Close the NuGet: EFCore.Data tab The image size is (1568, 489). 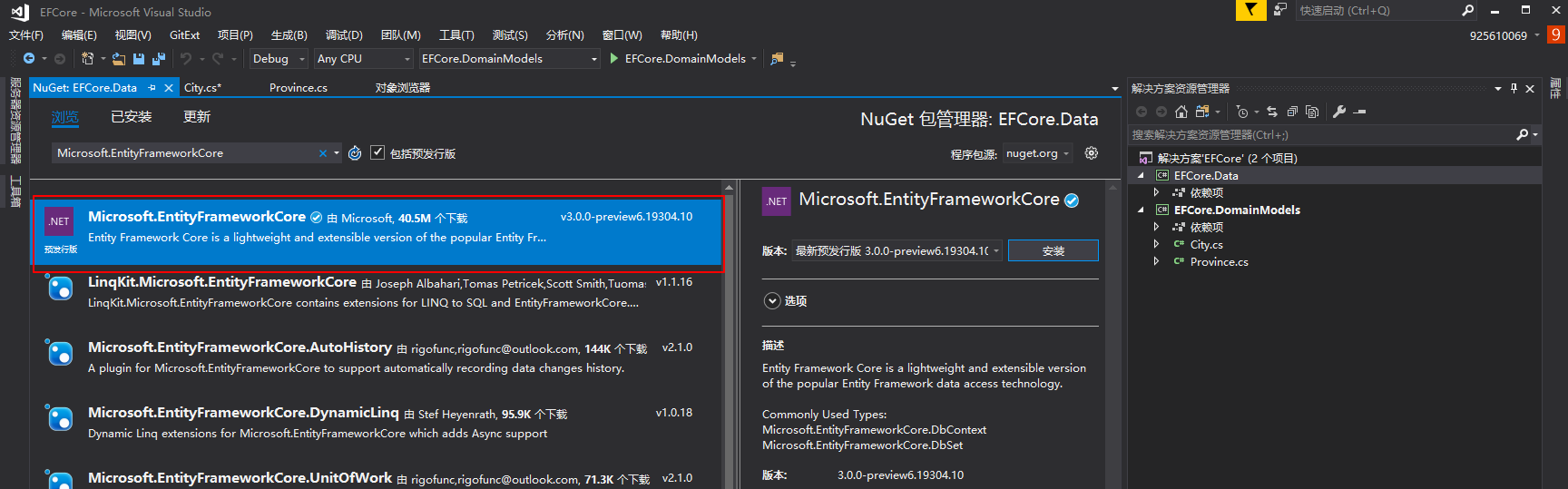tap(169, 88)
